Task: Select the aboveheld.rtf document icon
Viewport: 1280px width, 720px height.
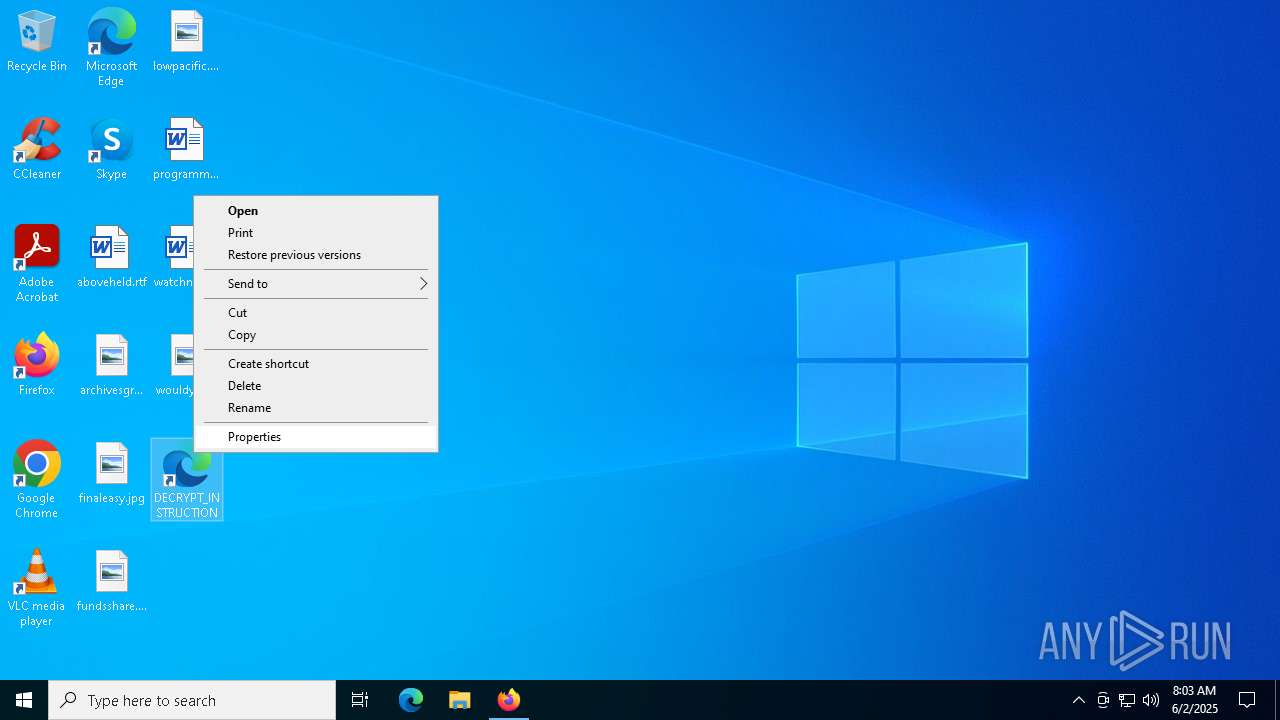Action: pyautogui.click(x=111, y=257)
